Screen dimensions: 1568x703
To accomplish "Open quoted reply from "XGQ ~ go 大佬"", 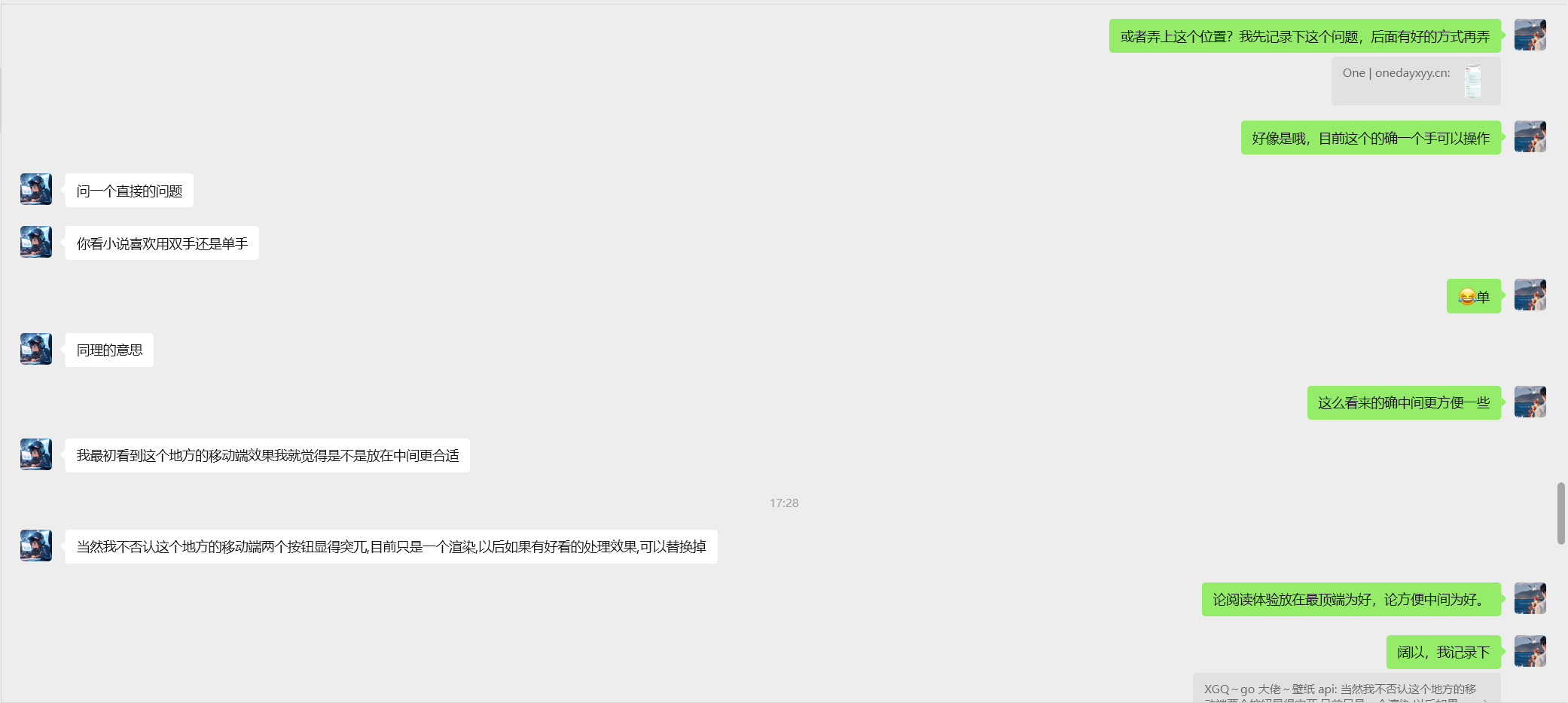I will click(1347, 689).
